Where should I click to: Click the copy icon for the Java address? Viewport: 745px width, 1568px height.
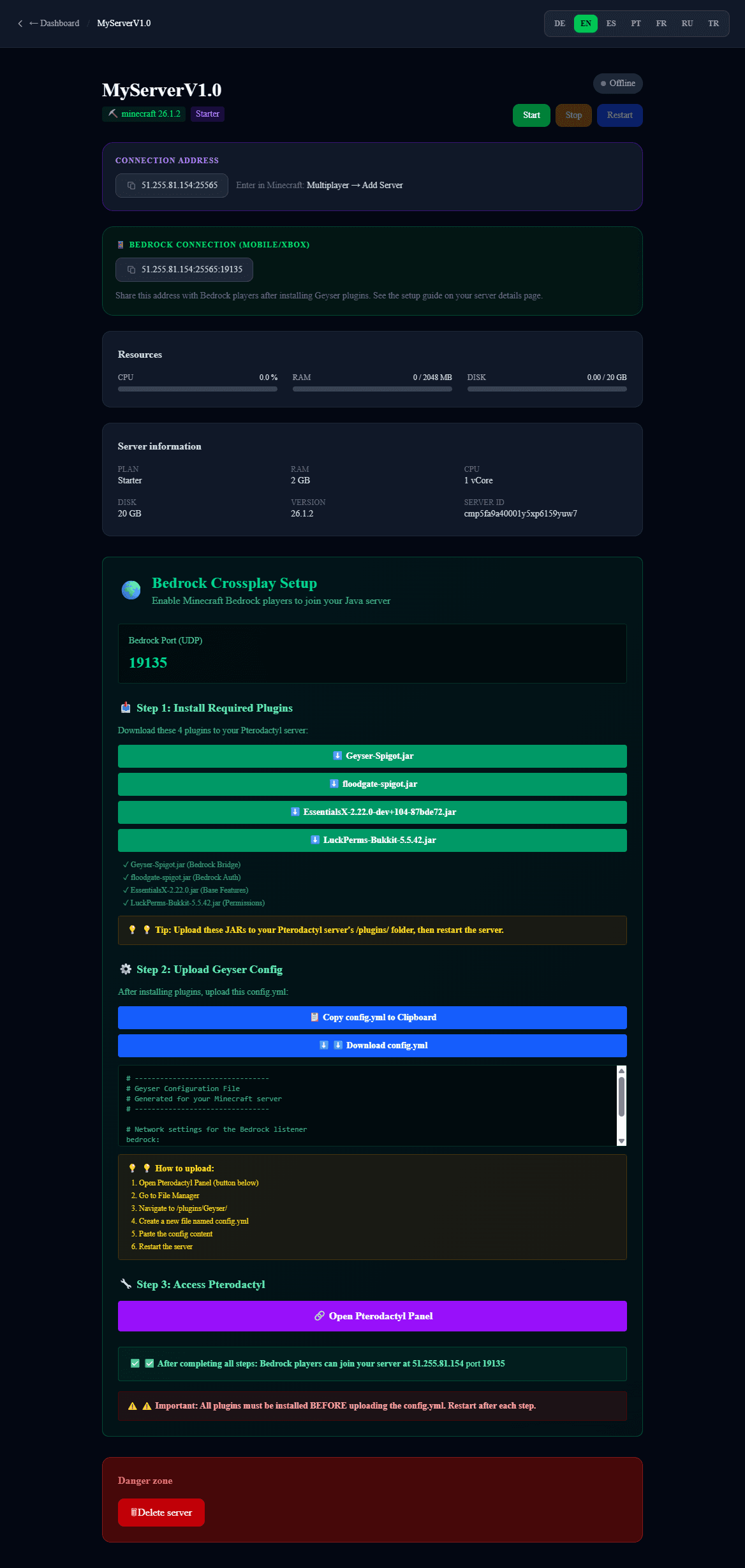pyautogui.click(x=131, y=186)
